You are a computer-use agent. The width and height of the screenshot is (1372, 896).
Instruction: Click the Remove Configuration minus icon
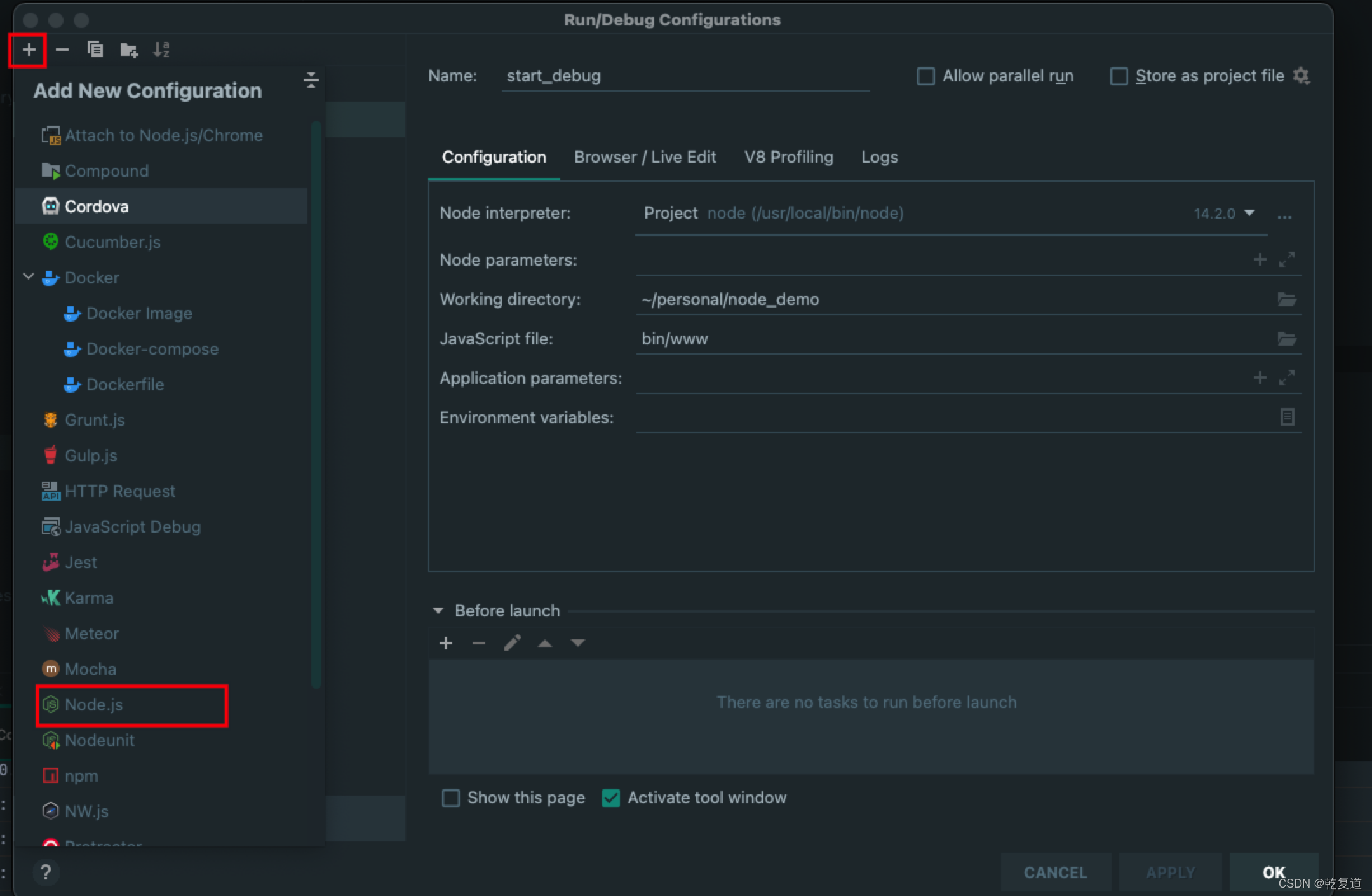[x=62, y=50]
